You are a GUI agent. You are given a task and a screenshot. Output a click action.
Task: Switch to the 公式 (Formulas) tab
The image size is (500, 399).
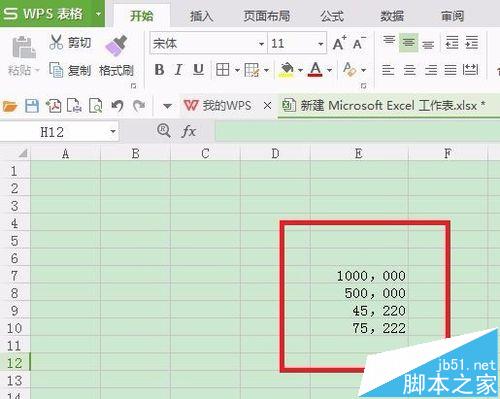(x=332, y=16)
